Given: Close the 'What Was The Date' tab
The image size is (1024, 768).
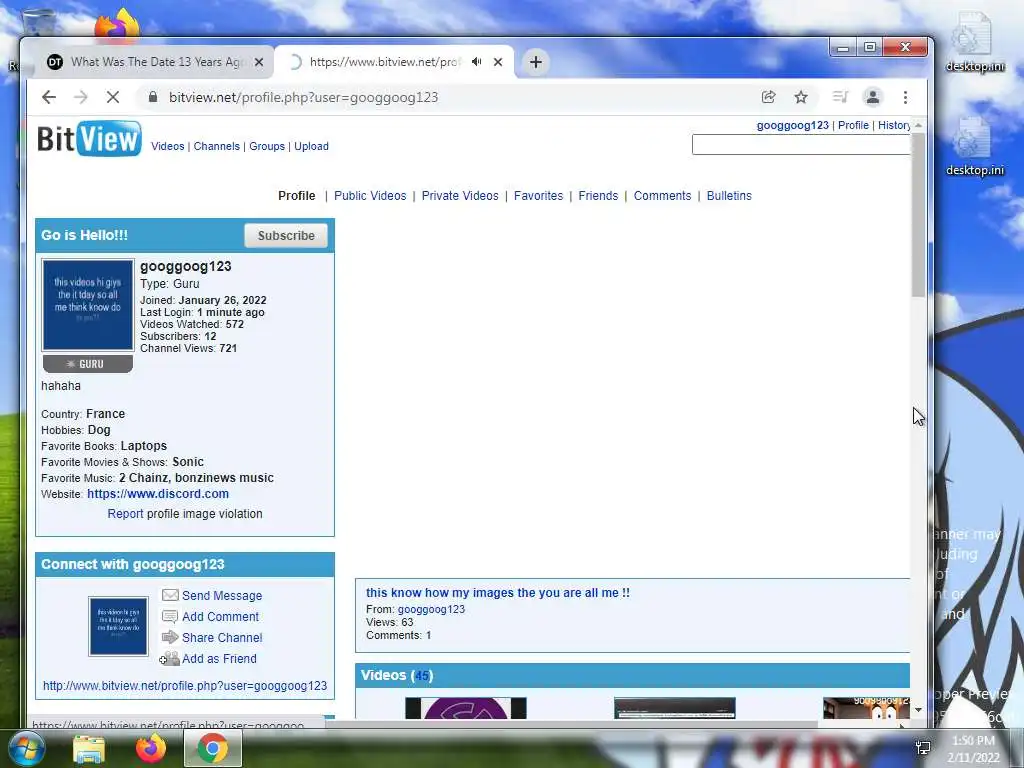Looking at the screenshot, I should point(259,62).
